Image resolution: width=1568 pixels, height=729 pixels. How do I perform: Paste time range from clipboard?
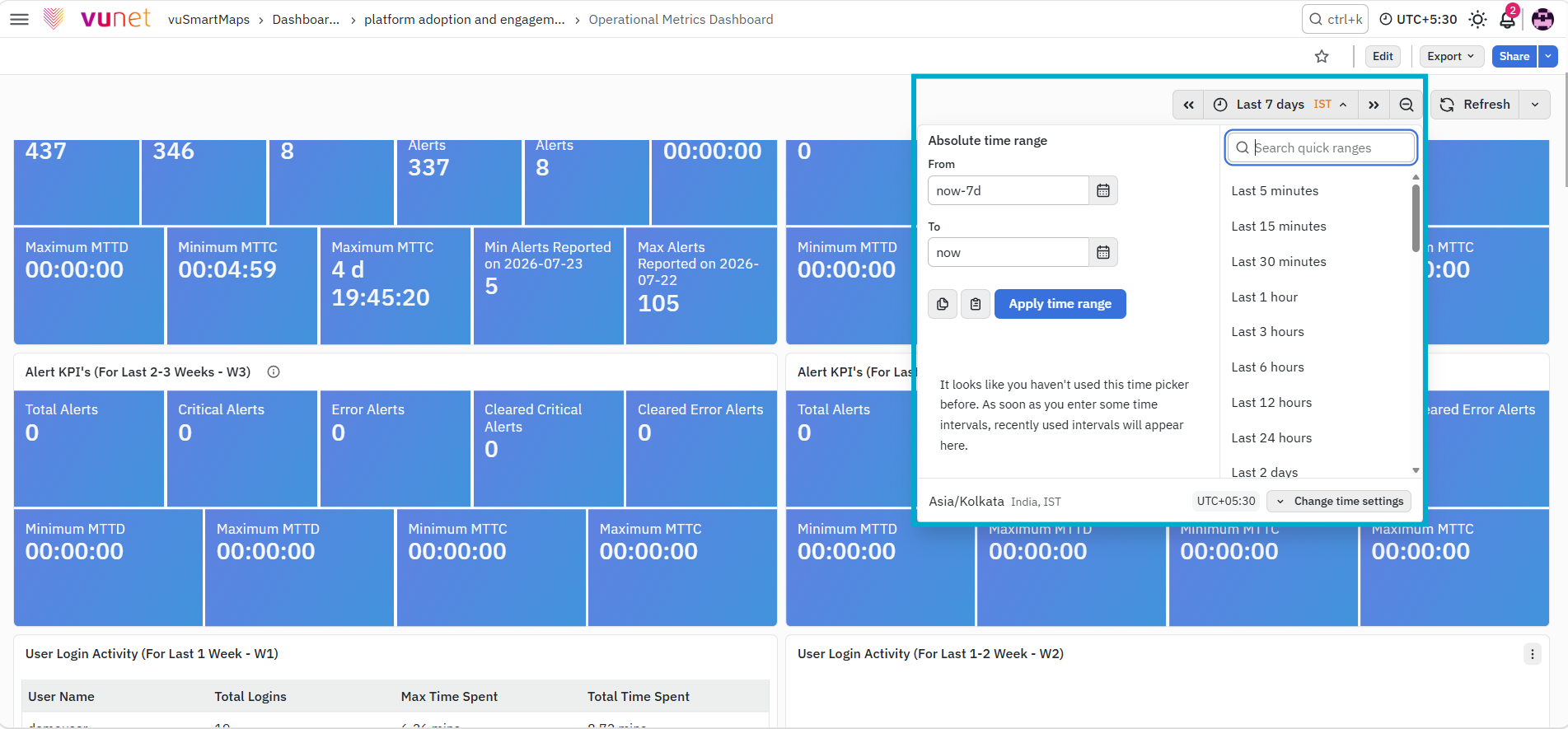[976, 304]
